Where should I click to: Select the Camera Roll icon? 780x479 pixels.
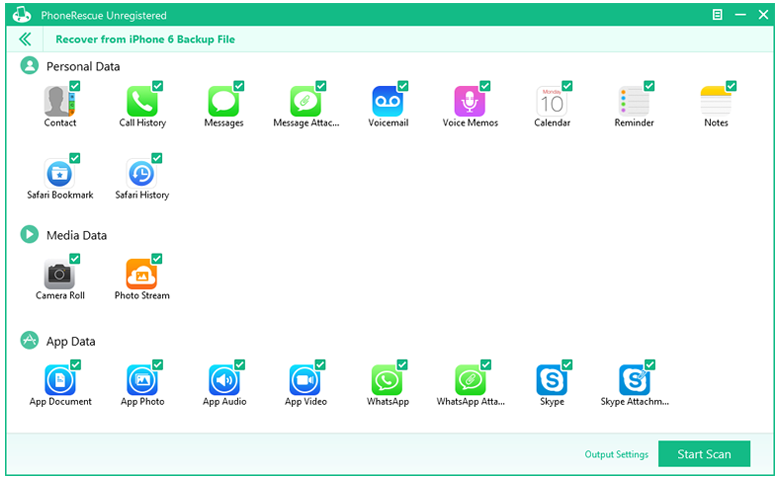59,274
